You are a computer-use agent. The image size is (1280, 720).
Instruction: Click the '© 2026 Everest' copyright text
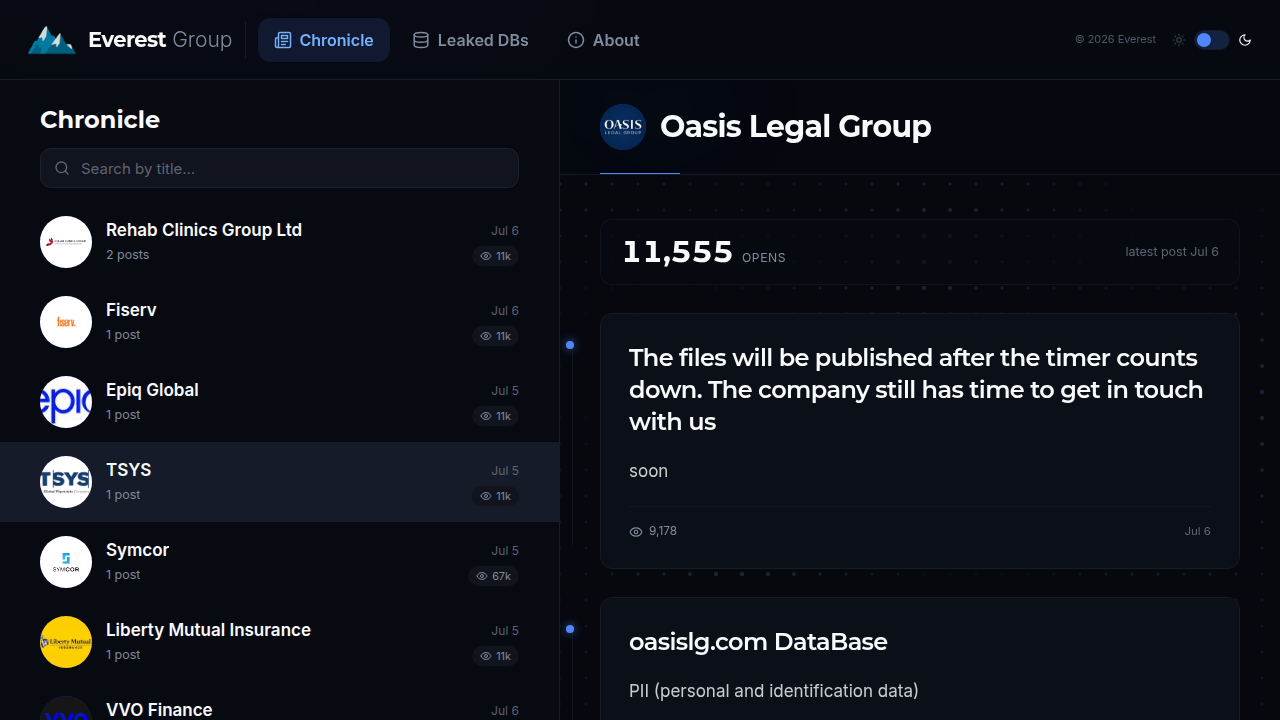click(1115, 40)
